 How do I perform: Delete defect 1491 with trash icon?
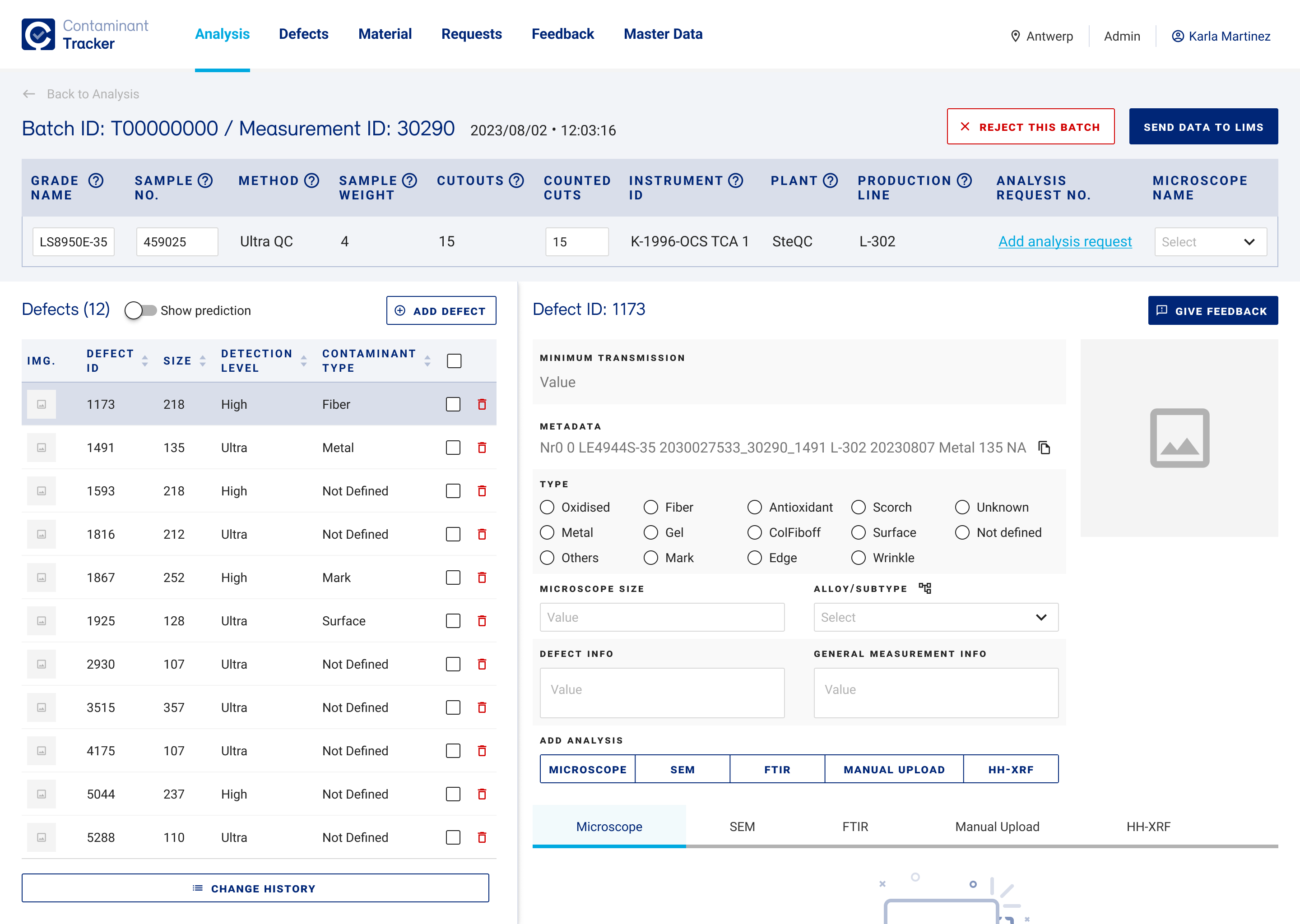click(482, 448)
